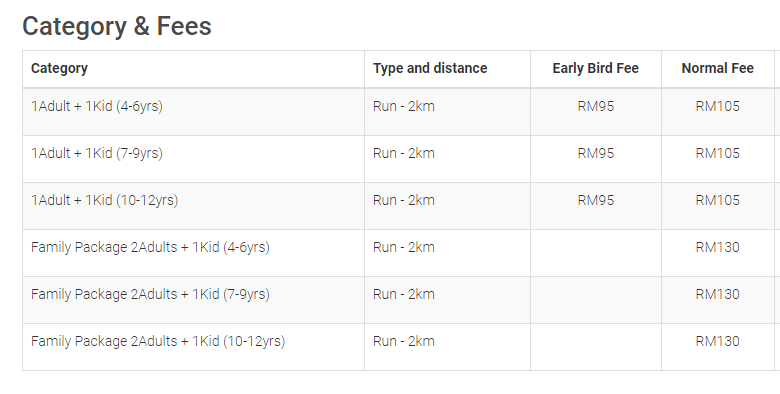This screenshot has width=780, height=394.
Task: Click RM105 normal fee for 1Adult 4-6yrs
Action: (x=717, y=106)
